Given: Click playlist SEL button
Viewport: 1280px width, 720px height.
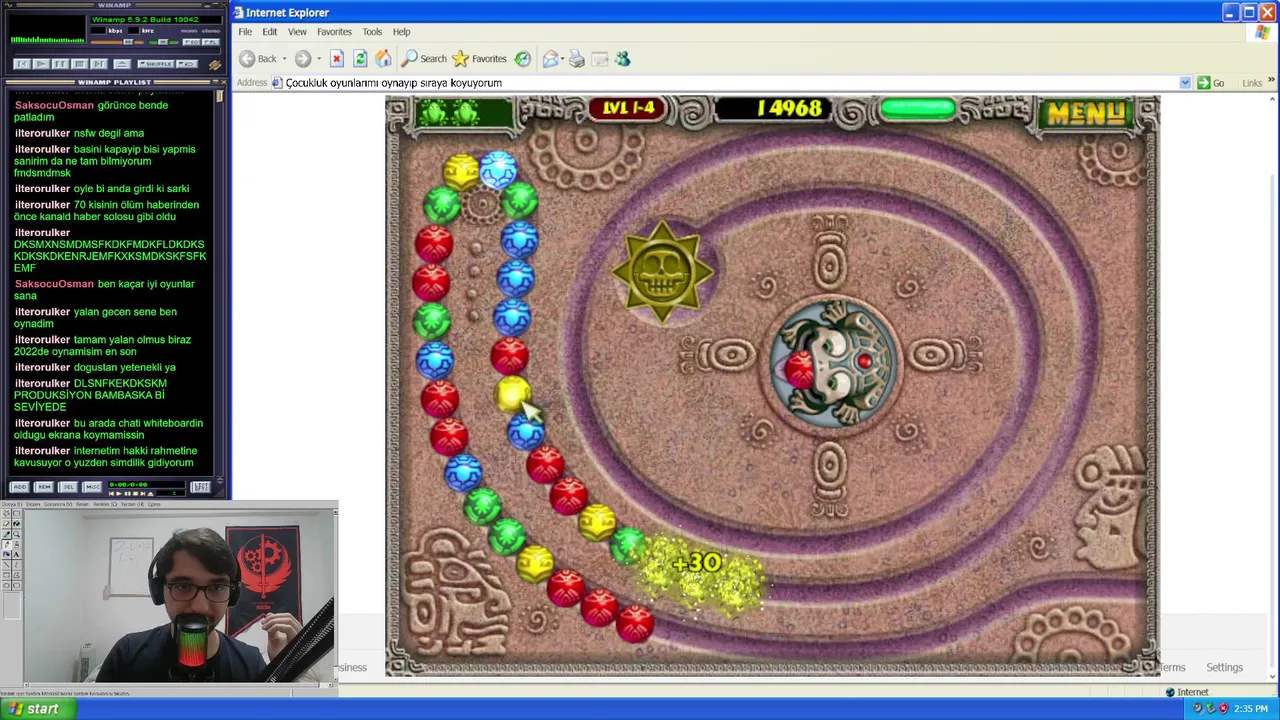Looking at the screenshot, I should [x=68, y=487].
